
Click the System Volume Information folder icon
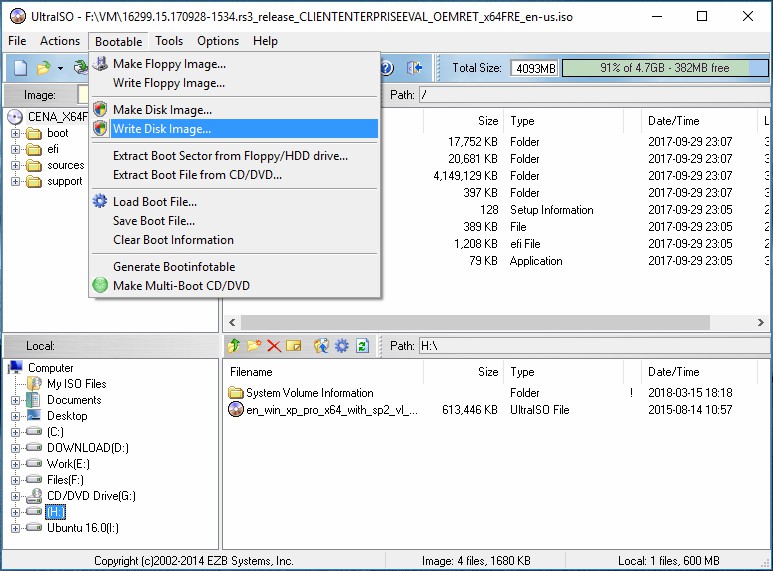(x=236, y=393)
